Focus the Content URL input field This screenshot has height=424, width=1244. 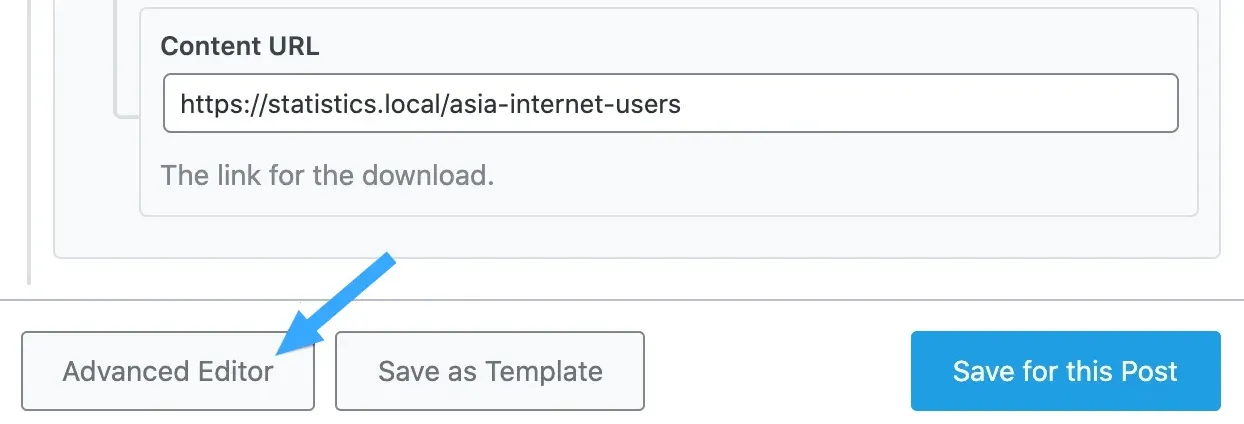670,103
